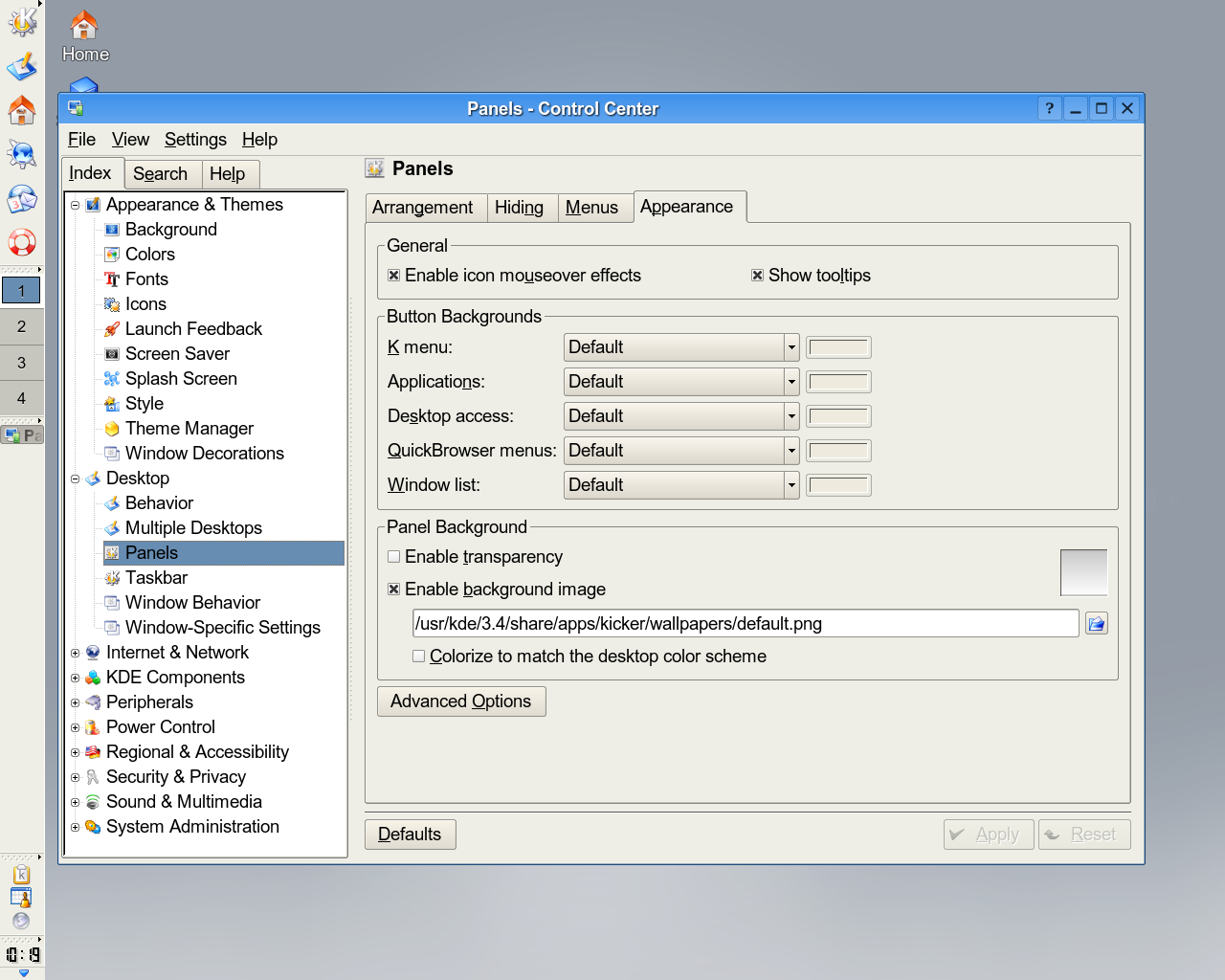The height and width of the screenshot is (980, 1225).
Task: Click the K menu color swatch
Action: click(x=838, y=347)
